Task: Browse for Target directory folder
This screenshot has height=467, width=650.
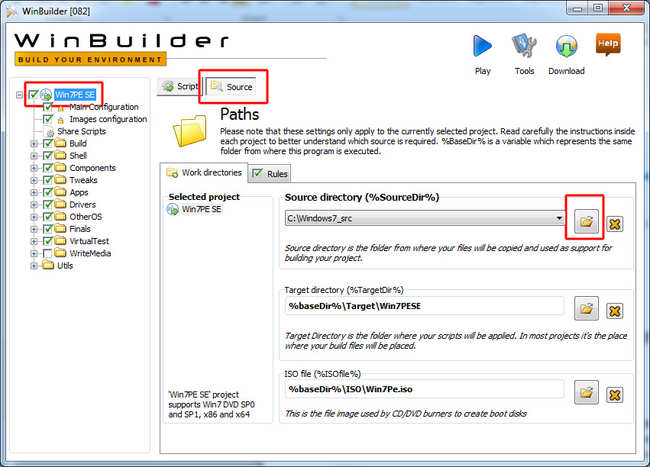Action: click(x=586, y=309)
